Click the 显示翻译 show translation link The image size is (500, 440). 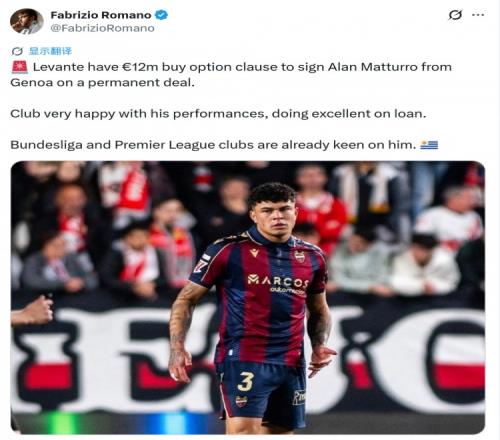(50, 51)
